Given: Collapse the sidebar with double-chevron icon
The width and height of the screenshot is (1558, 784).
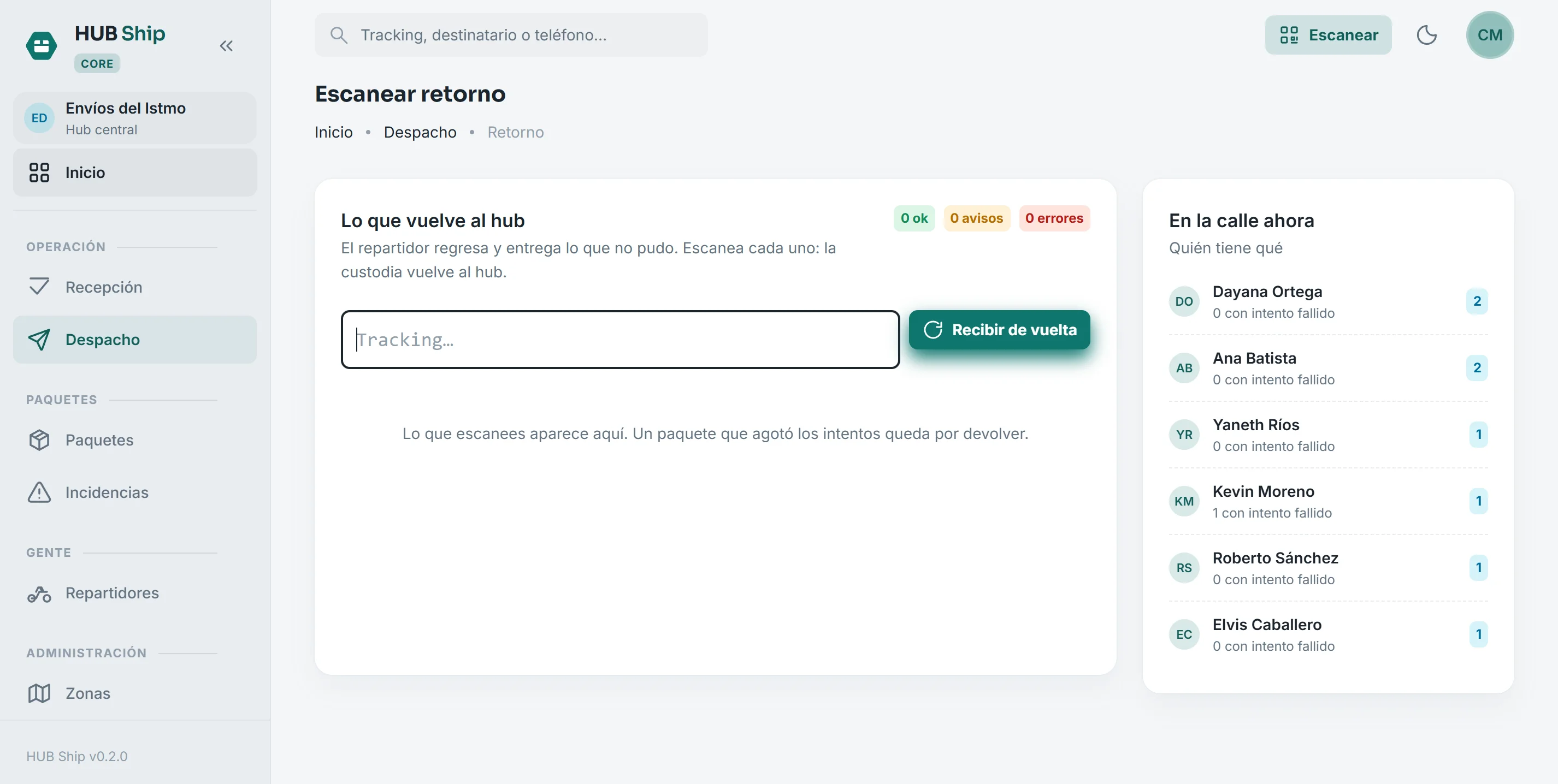Looking at the screenshot, I should 226,46.
